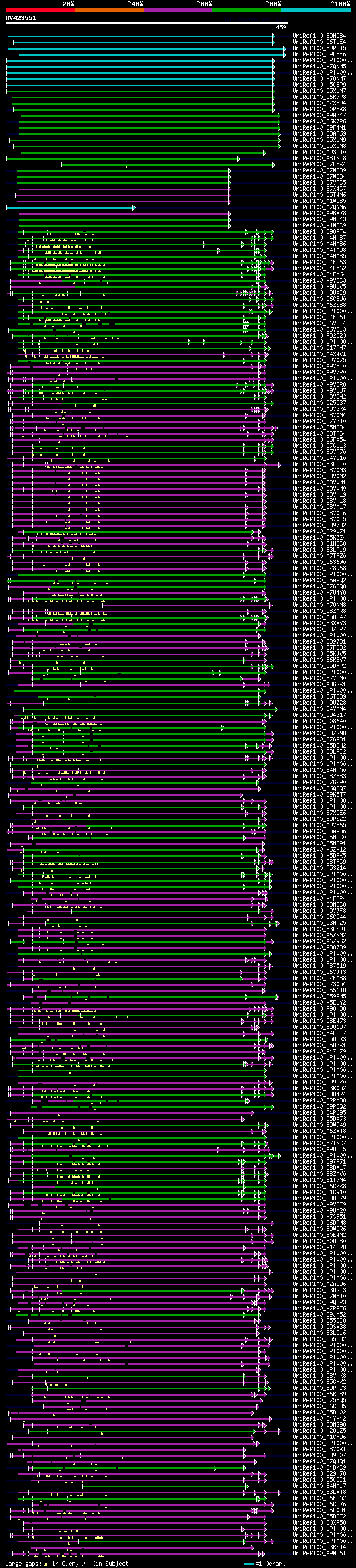The height and width of the screenshot is (1568, 356).
Task: Select the UniRef100_B9F4N1 label
Action: click(319, 127)
